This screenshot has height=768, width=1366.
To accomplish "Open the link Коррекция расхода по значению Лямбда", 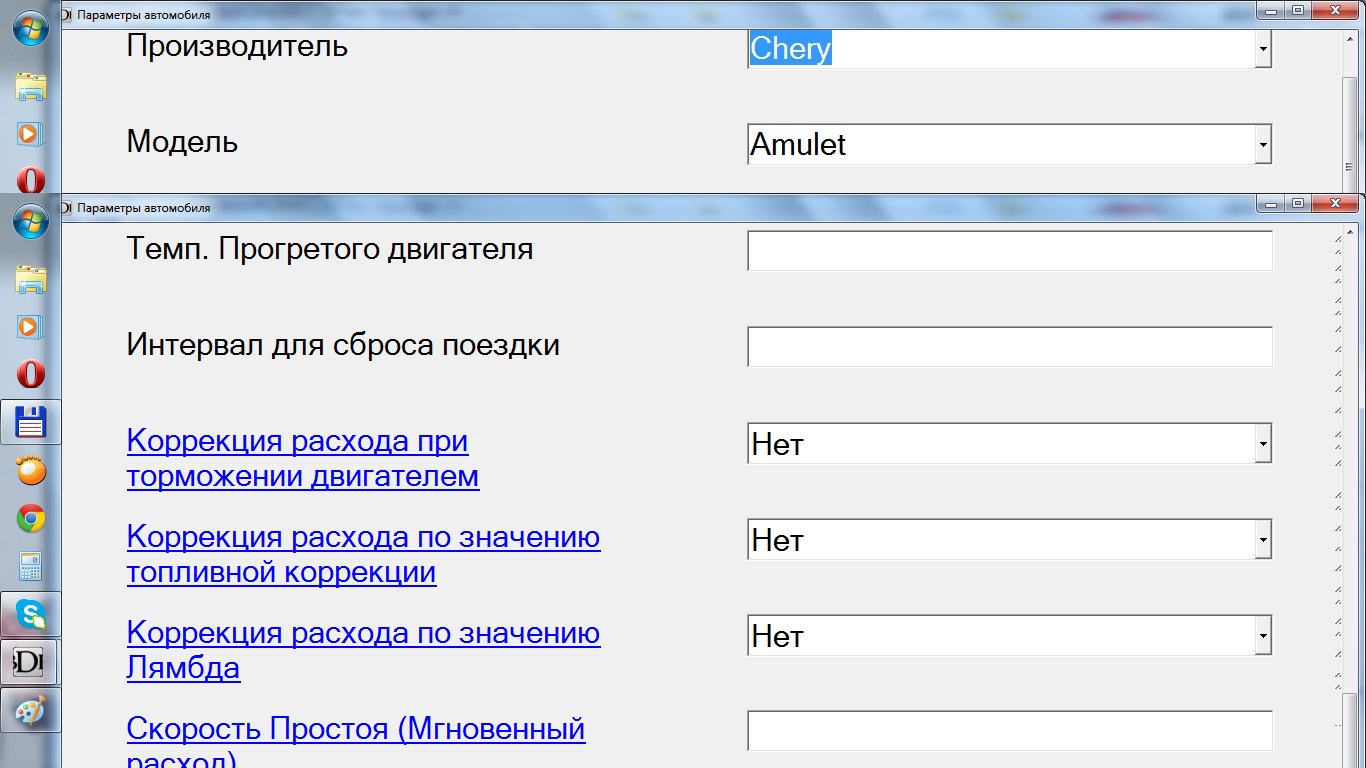I will 364,650.
